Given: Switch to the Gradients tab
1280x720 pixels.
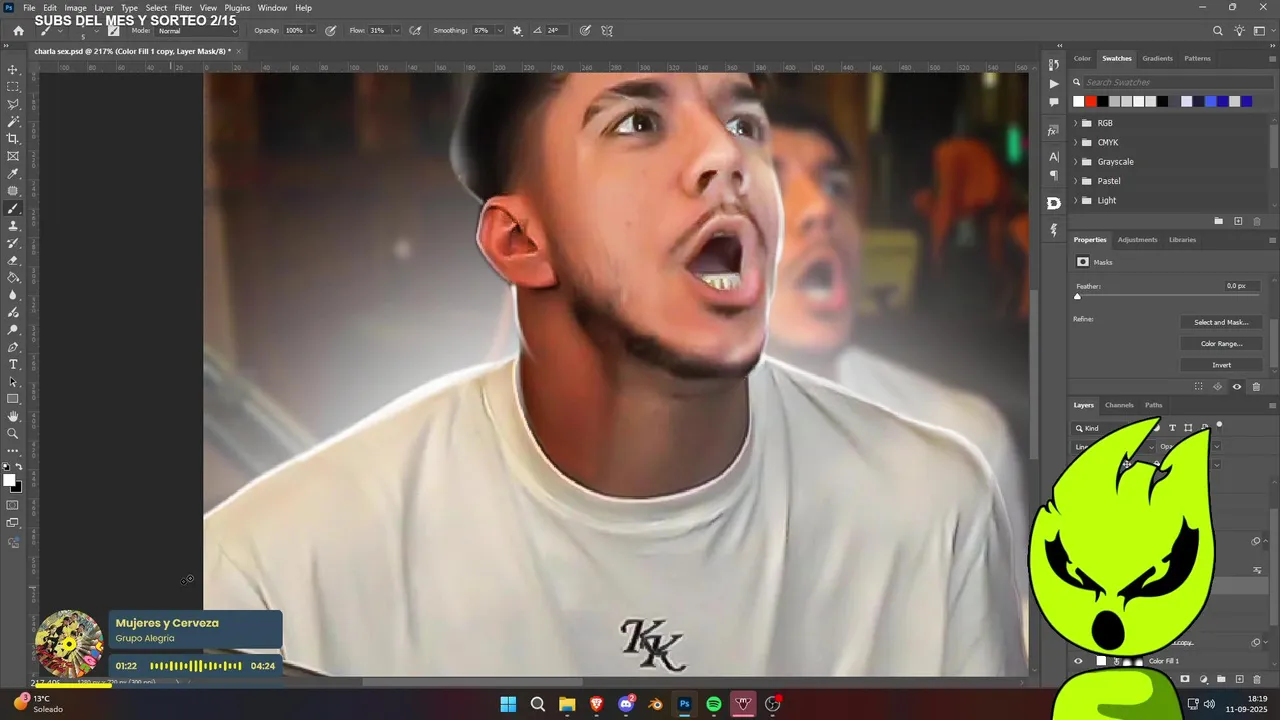Looking at the screenshot, I should click(x=1158, y=59).
